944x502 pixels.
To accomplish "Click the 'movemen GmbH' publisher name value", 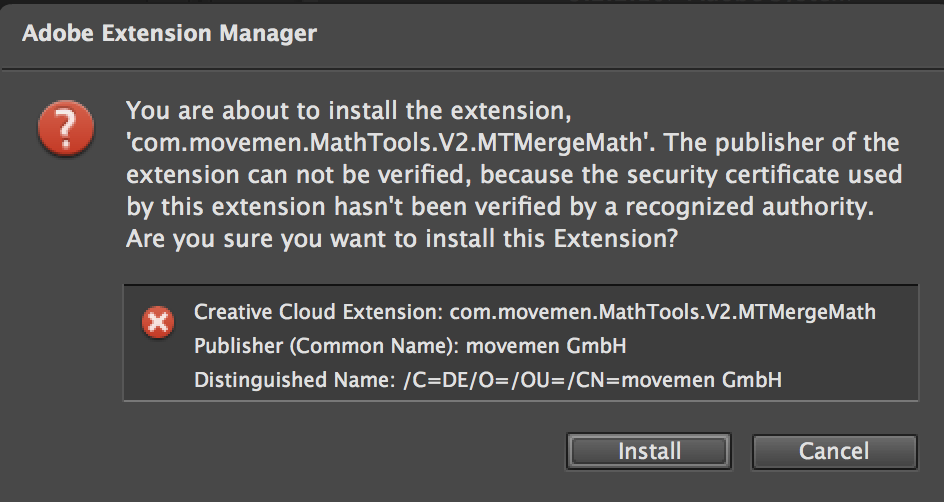I will [546, 346].
